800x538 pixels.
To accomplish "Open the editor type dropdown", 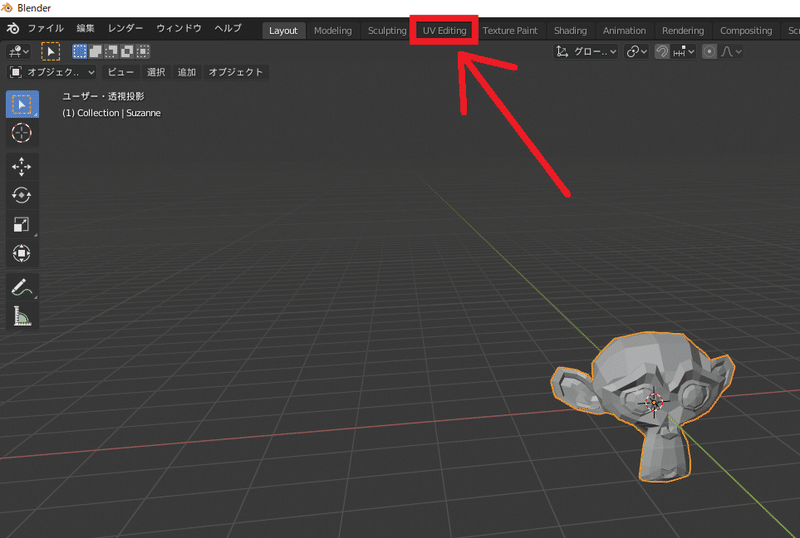I will tap(19, 52).
